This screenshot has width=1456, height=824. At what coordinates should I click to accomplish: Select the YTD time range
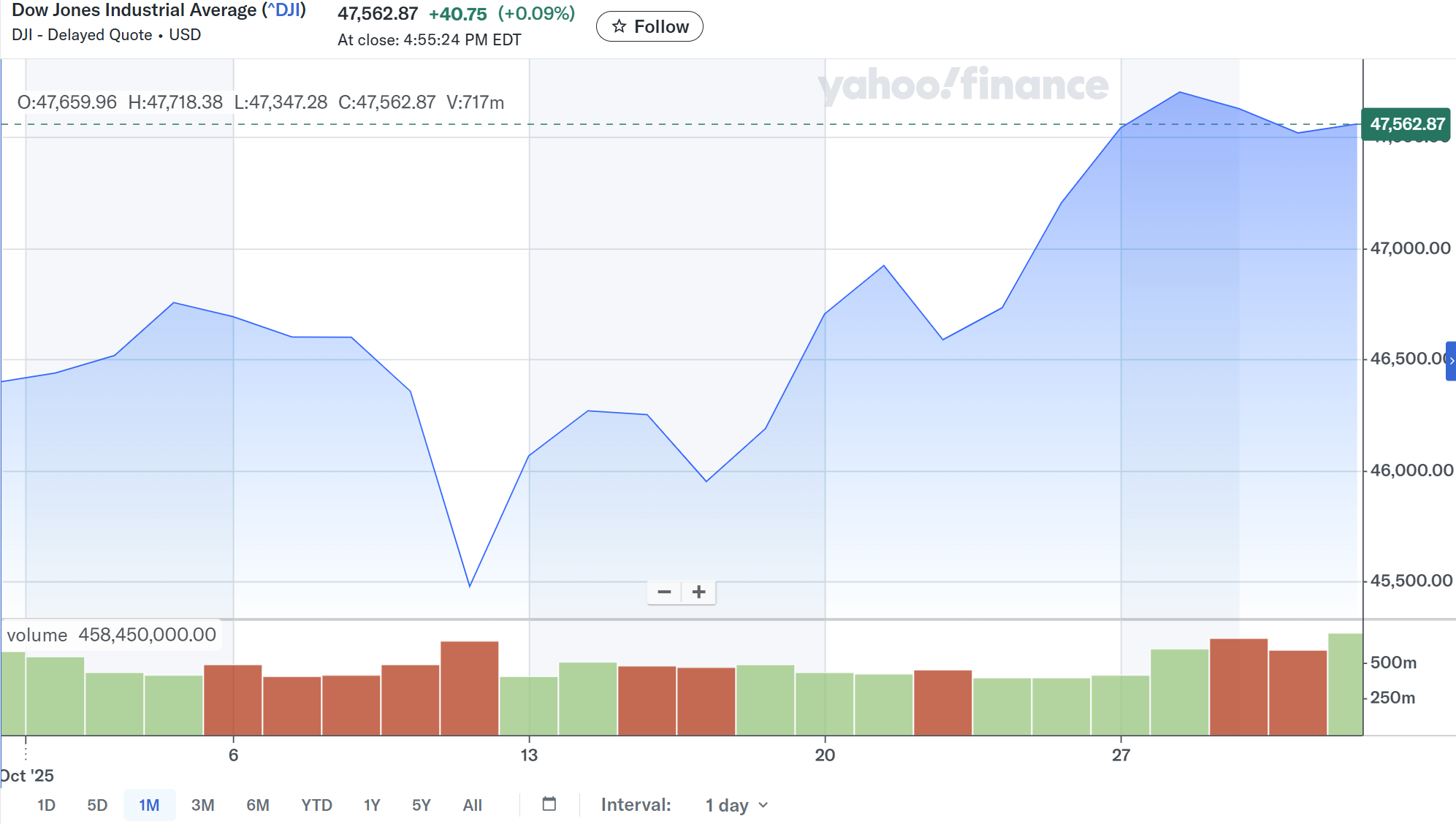316,805
